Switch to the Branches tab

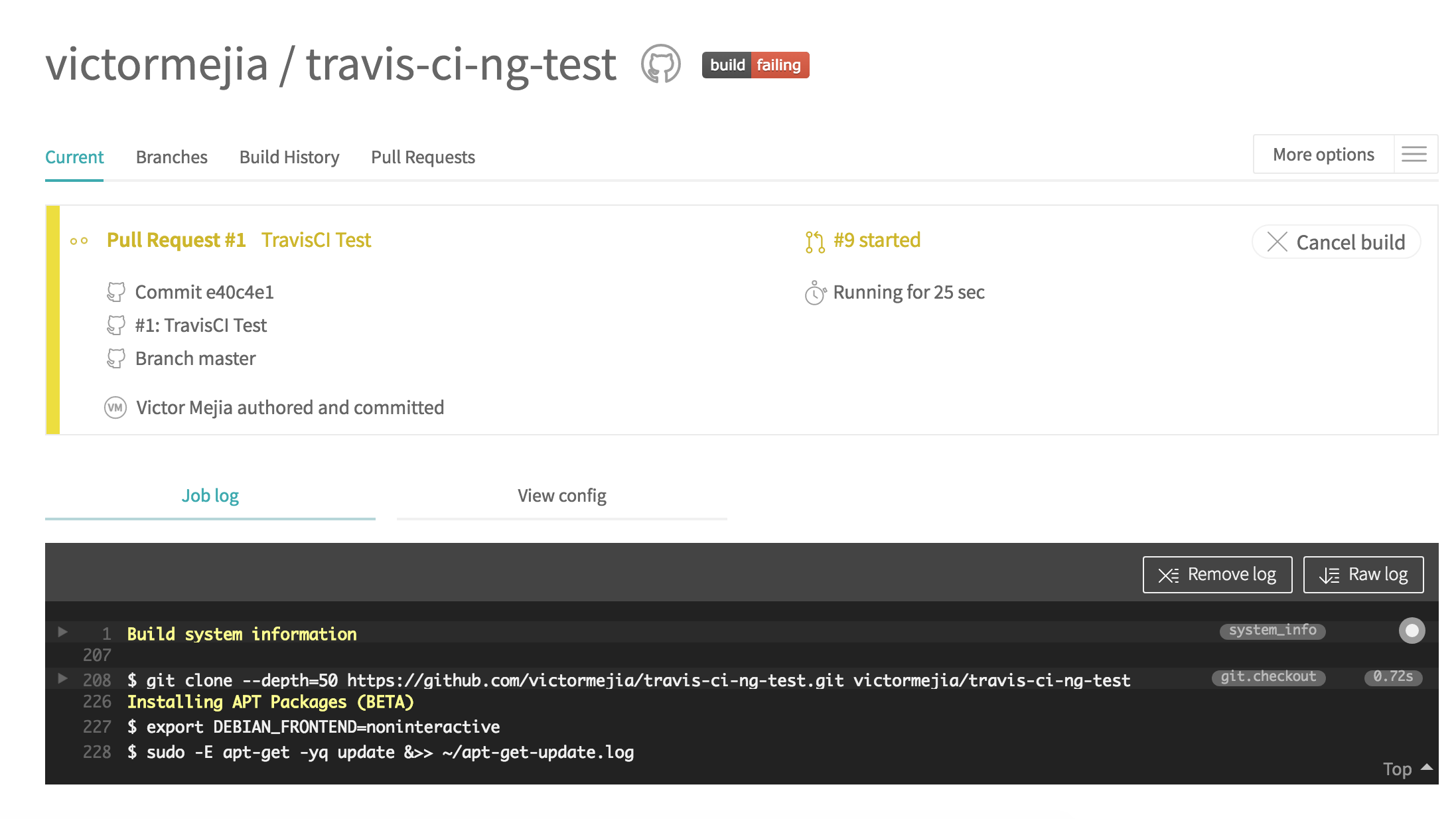point(171,157)
